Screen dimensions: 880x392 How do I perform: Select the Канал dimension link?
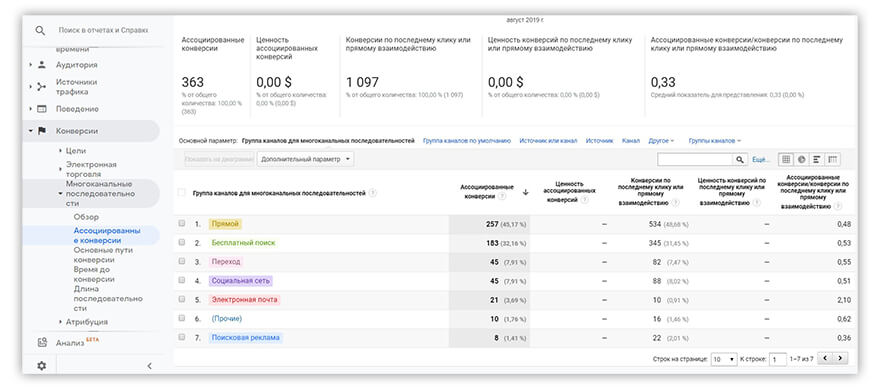tap(631, 140)
